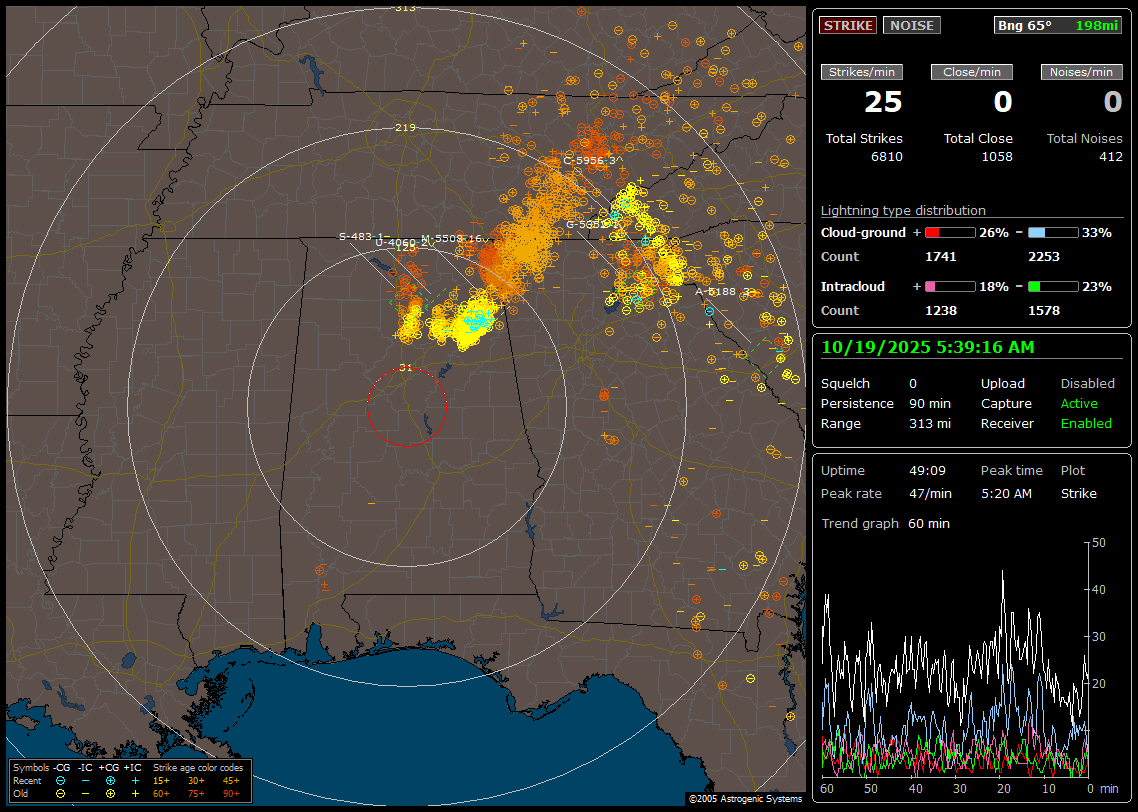Click the green negative intracloud percentage bar

[x=1053, y=286]
